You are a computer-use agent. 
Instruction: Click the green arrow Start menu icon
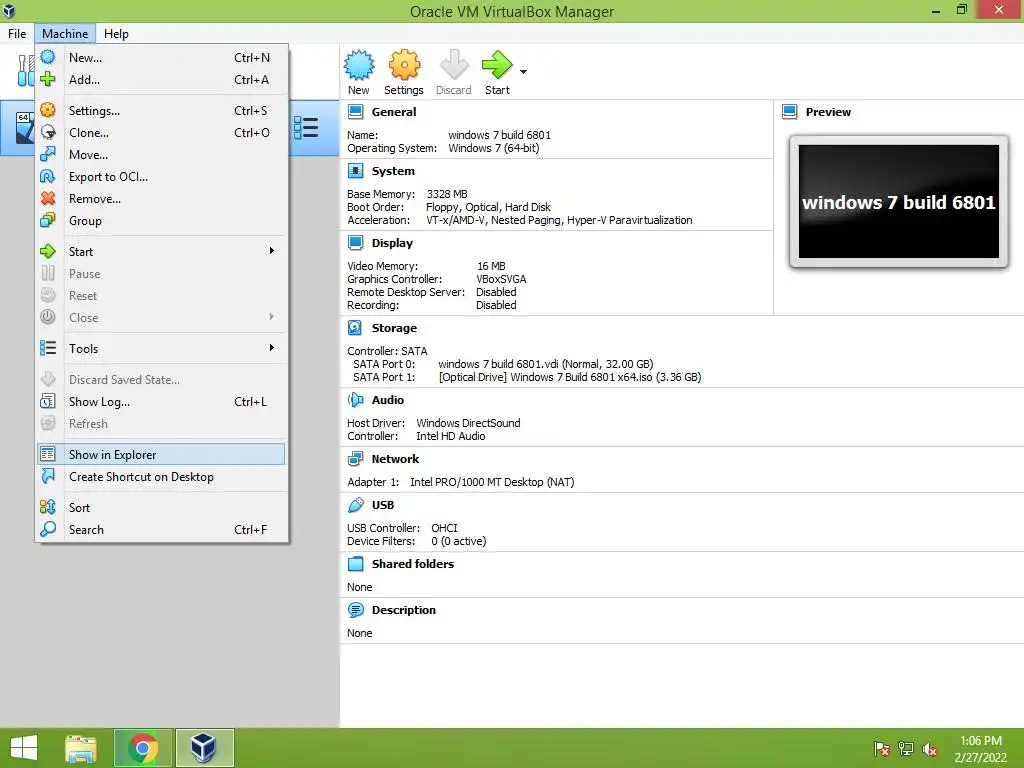pos(48,251)
